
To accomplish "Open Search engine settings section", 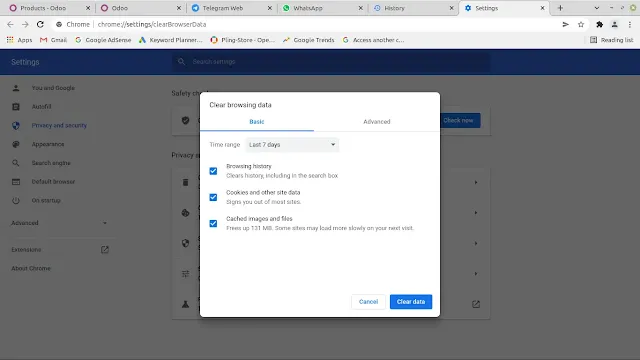I will (51, 163).
